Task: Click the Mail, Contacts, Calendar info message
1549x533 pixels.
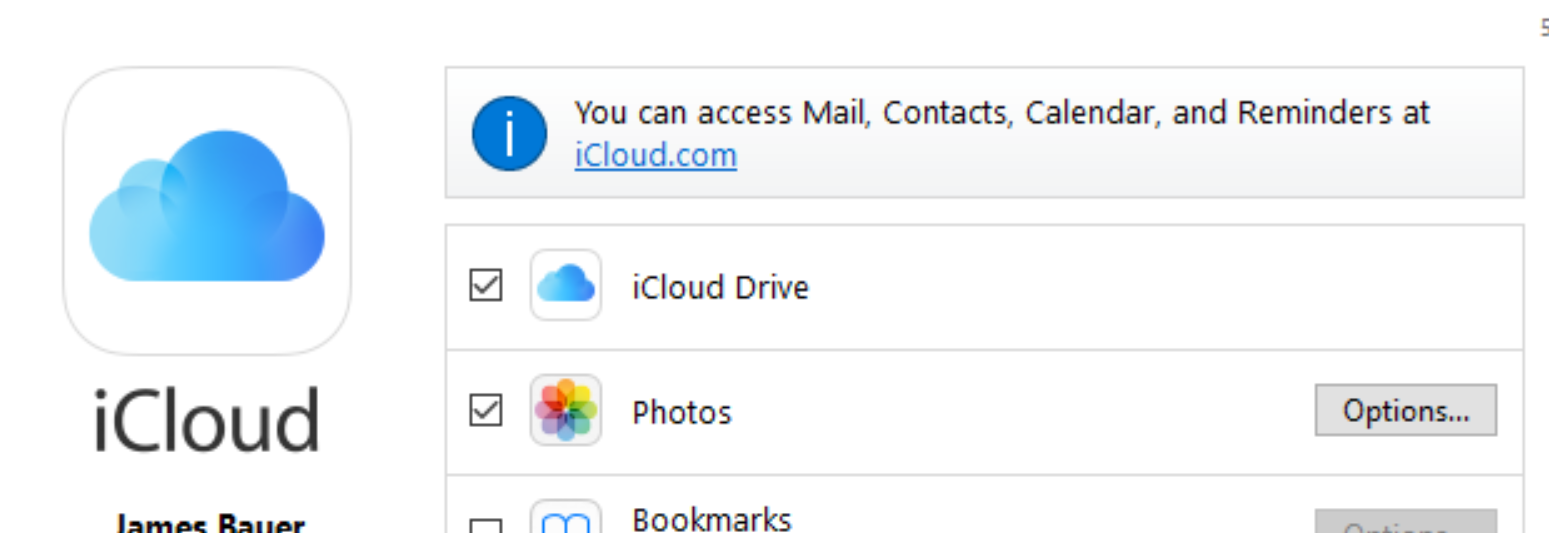Action: click(1000, 112)
